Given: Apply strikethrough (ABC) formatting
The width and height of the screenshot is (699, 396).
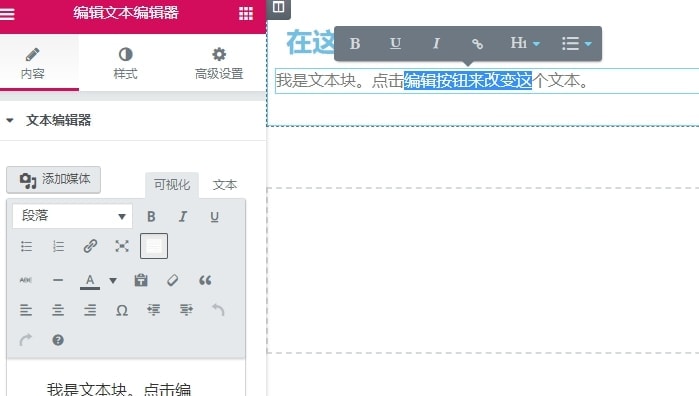Looking at the screenshot, I should coord(26,280).
